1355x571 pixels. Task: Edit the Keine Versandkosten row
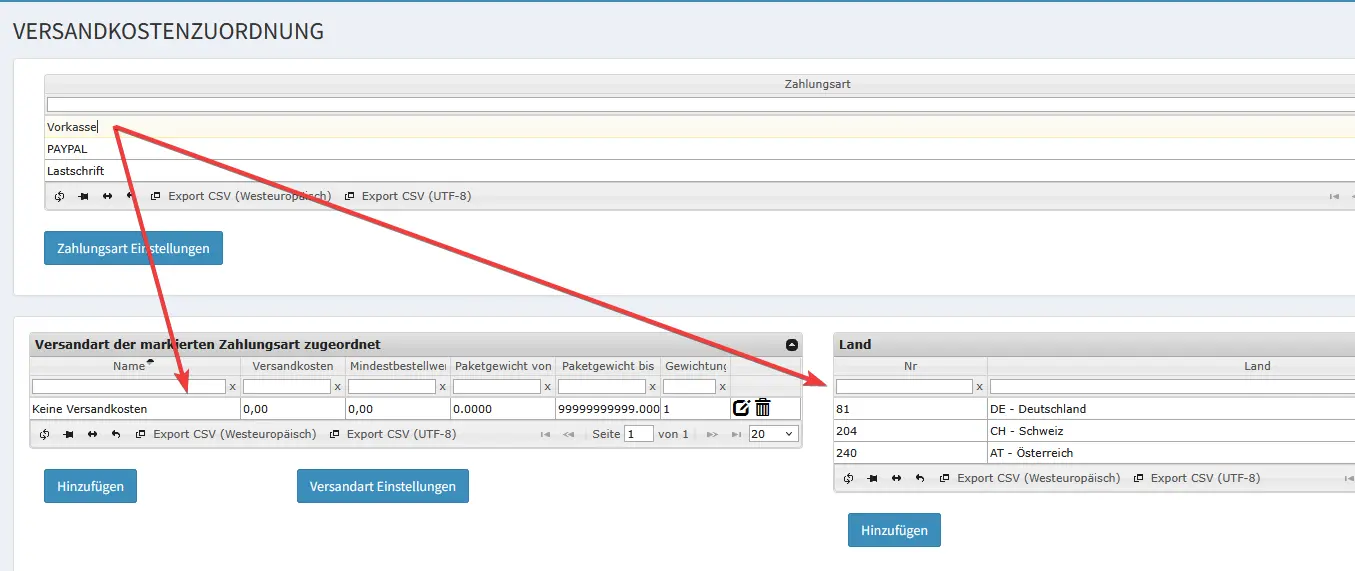[741, 408]
